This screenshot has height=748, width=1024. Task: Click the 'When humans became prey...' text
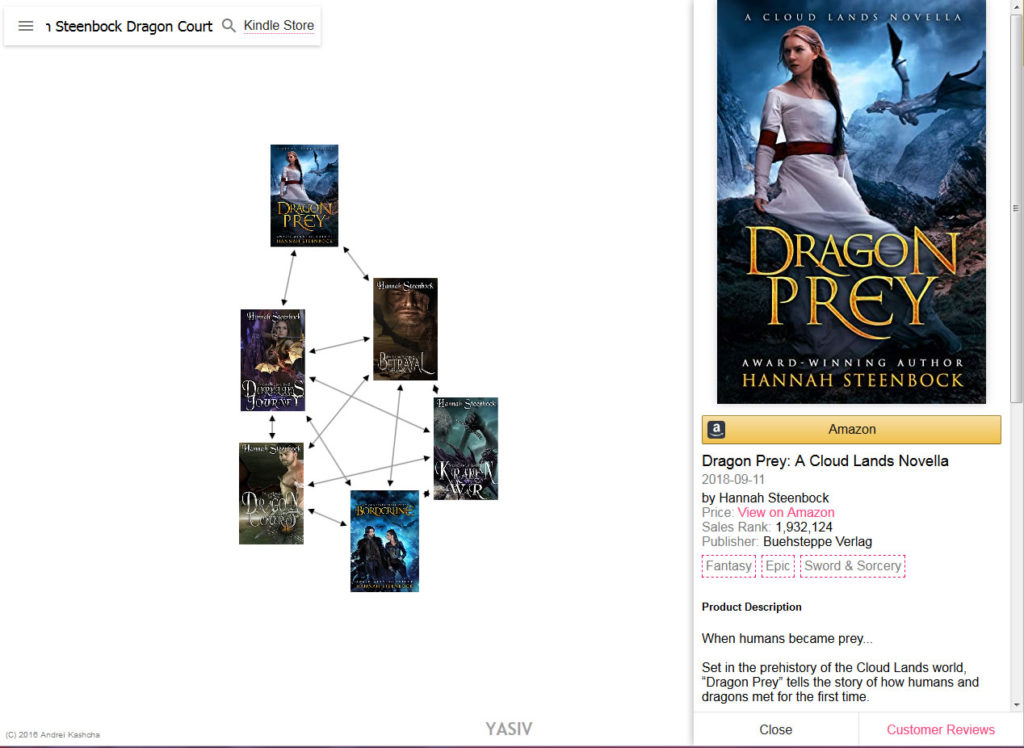tap(787, 638)
